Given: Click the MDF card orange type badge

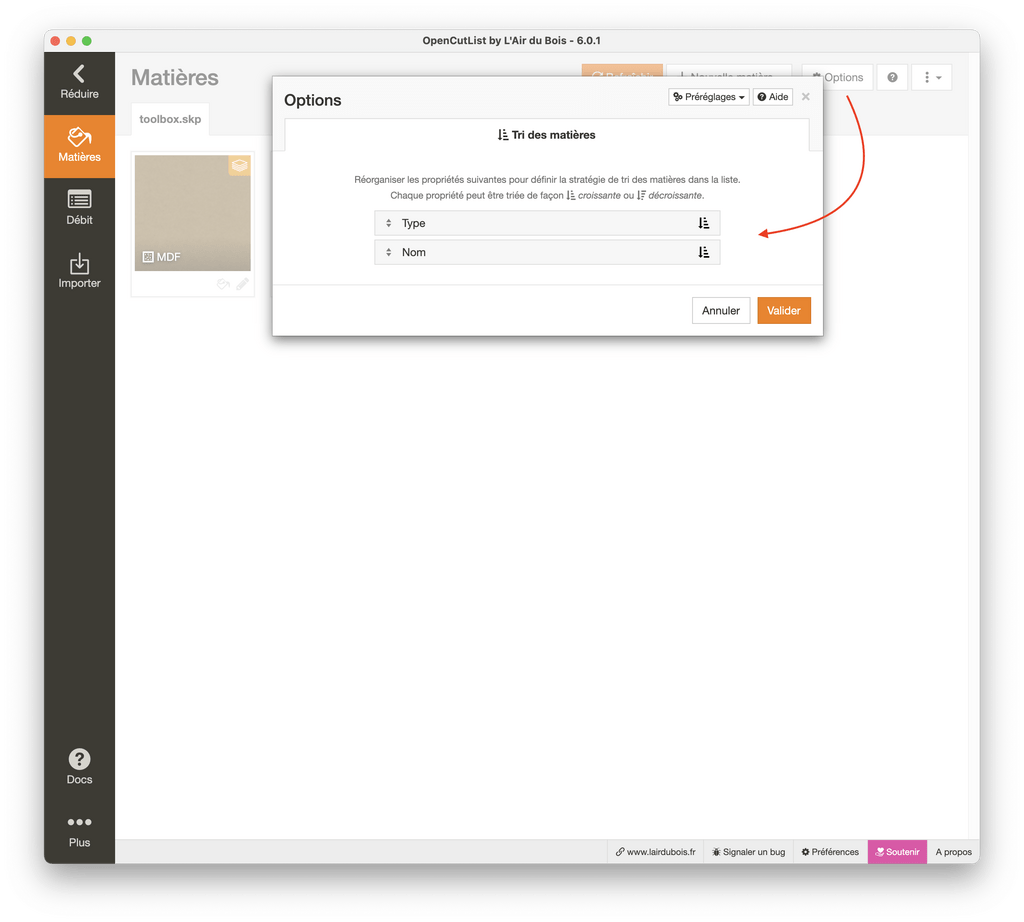Looking at the screenshot, I should [240, 165].
